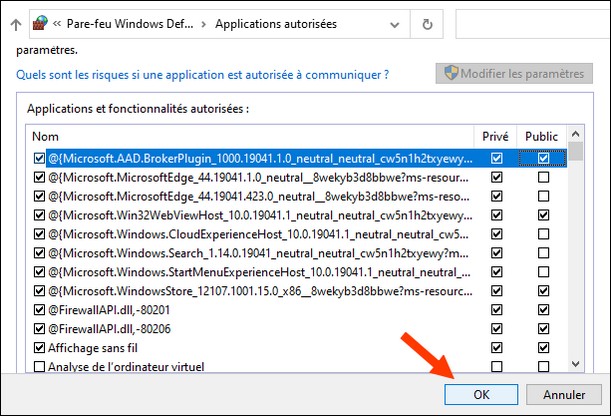Toggle Public for AAD.BrokerPlugin row
Image resolution: width=611 pixels, height=416 pixels.
(x=543, y=158)
